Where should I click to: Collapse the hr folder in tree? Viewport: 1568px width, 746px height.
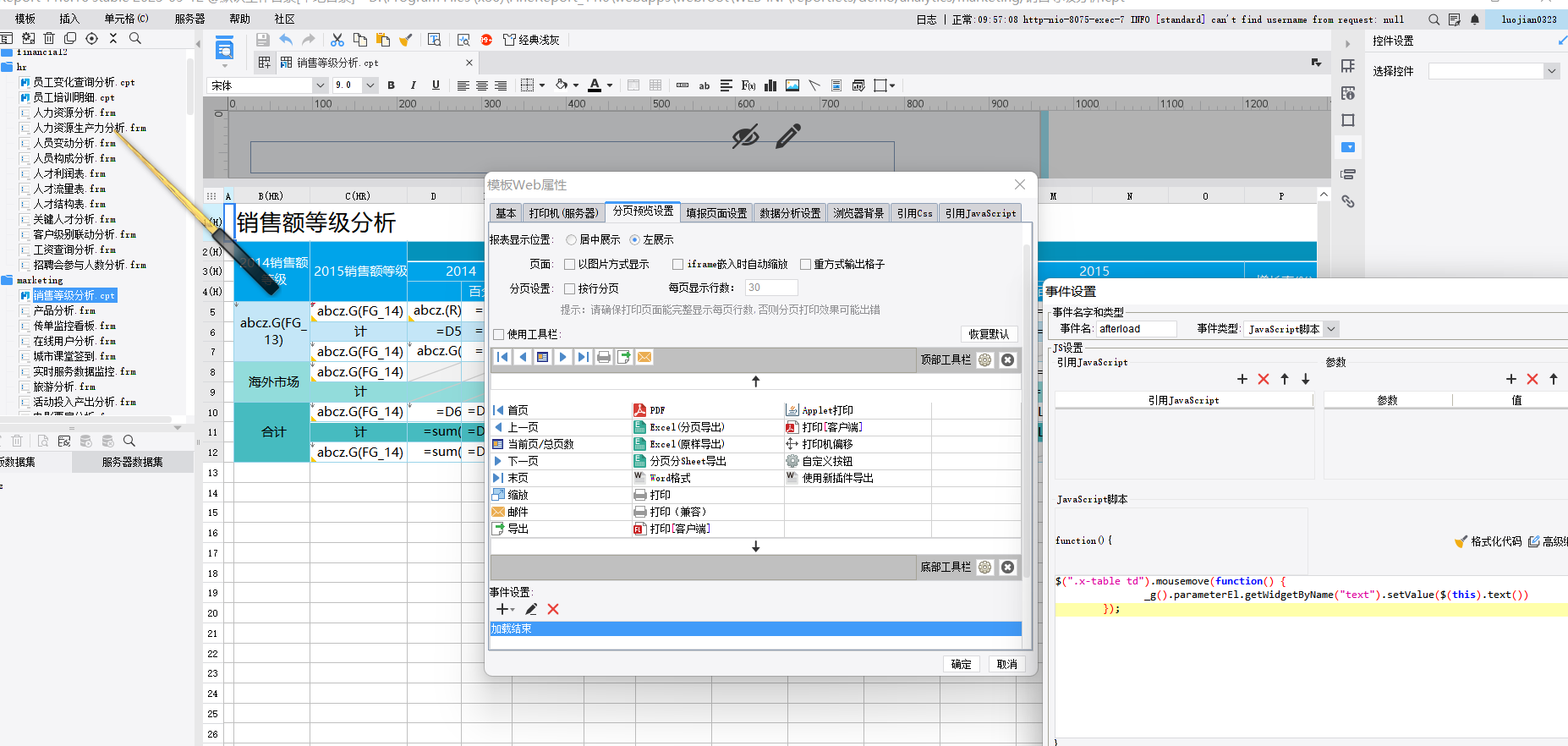point(8,67)
